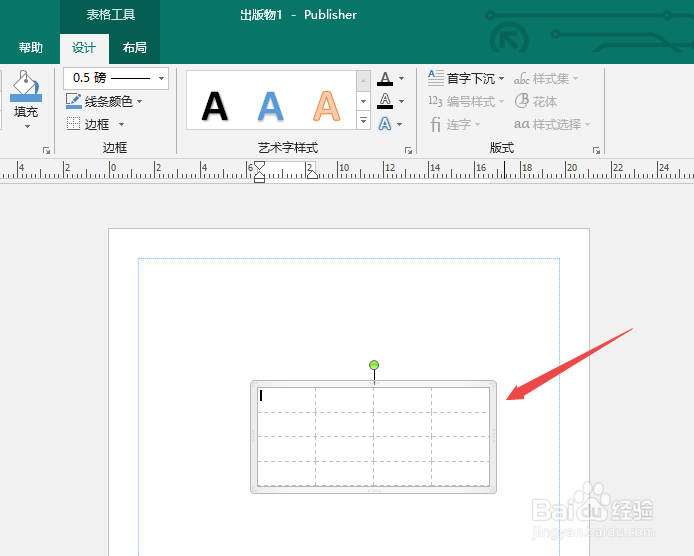Expand the Borders dropdown arrow

[x=121, y=124]
